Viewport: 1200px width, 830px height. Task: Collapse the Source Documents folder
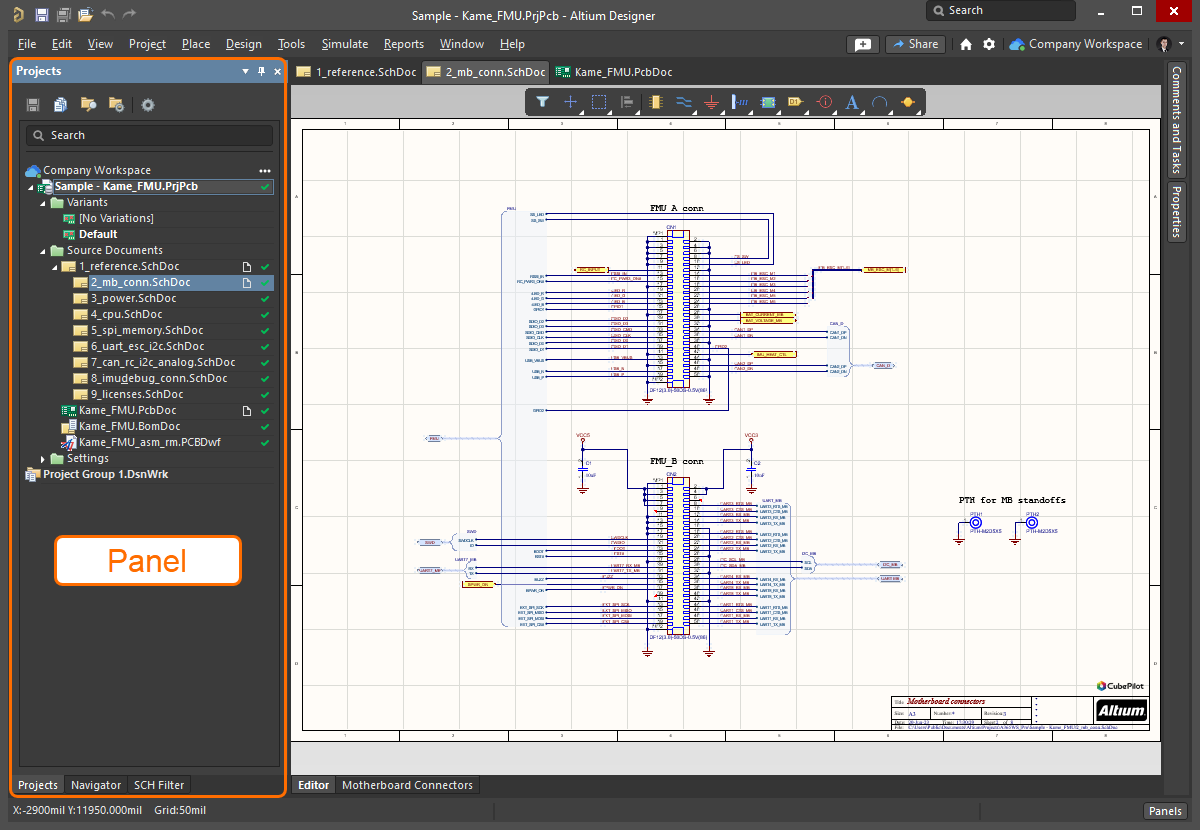pyautogui.click(x=43, y=251)
